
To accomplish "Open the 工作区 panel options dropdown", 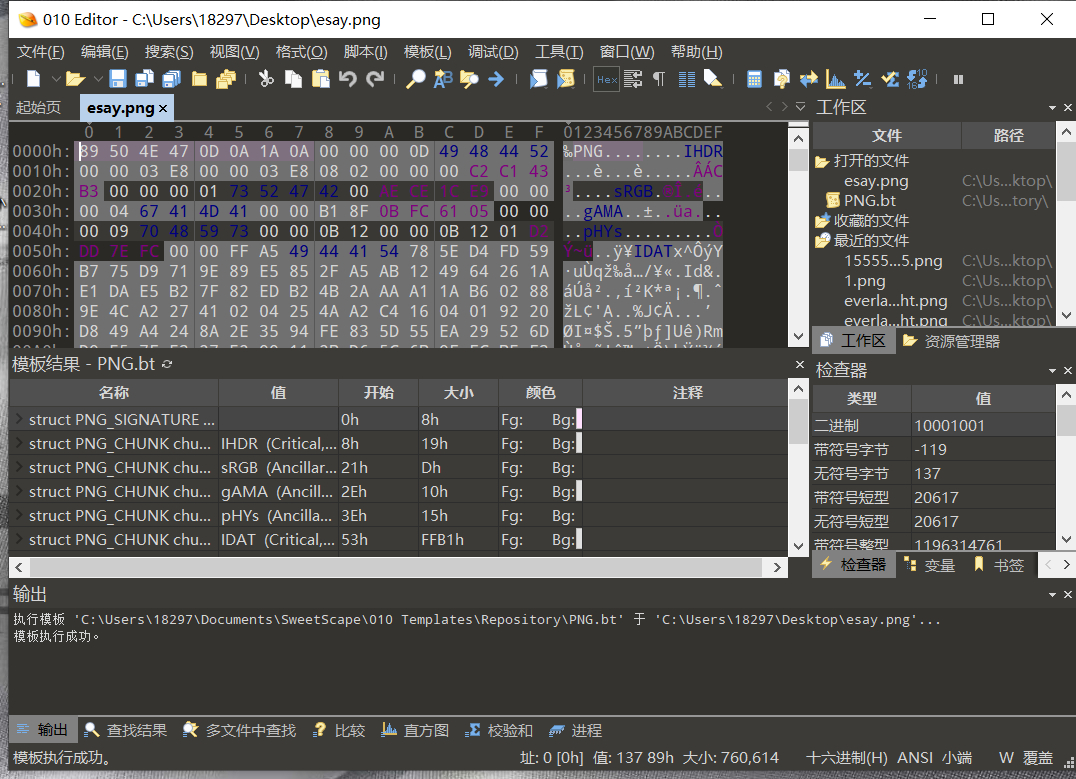I will (x=1052, y=108).
